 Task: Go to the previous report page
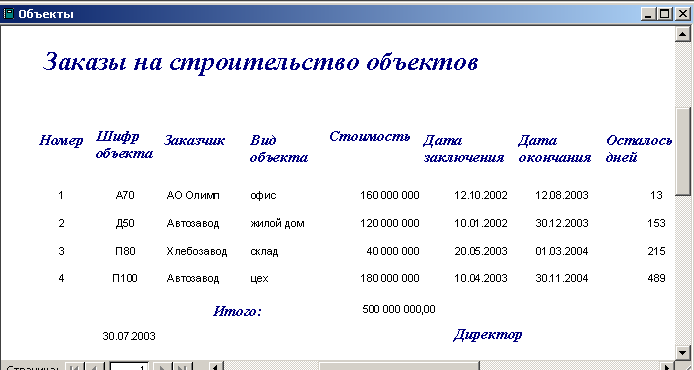pos(94,367)
